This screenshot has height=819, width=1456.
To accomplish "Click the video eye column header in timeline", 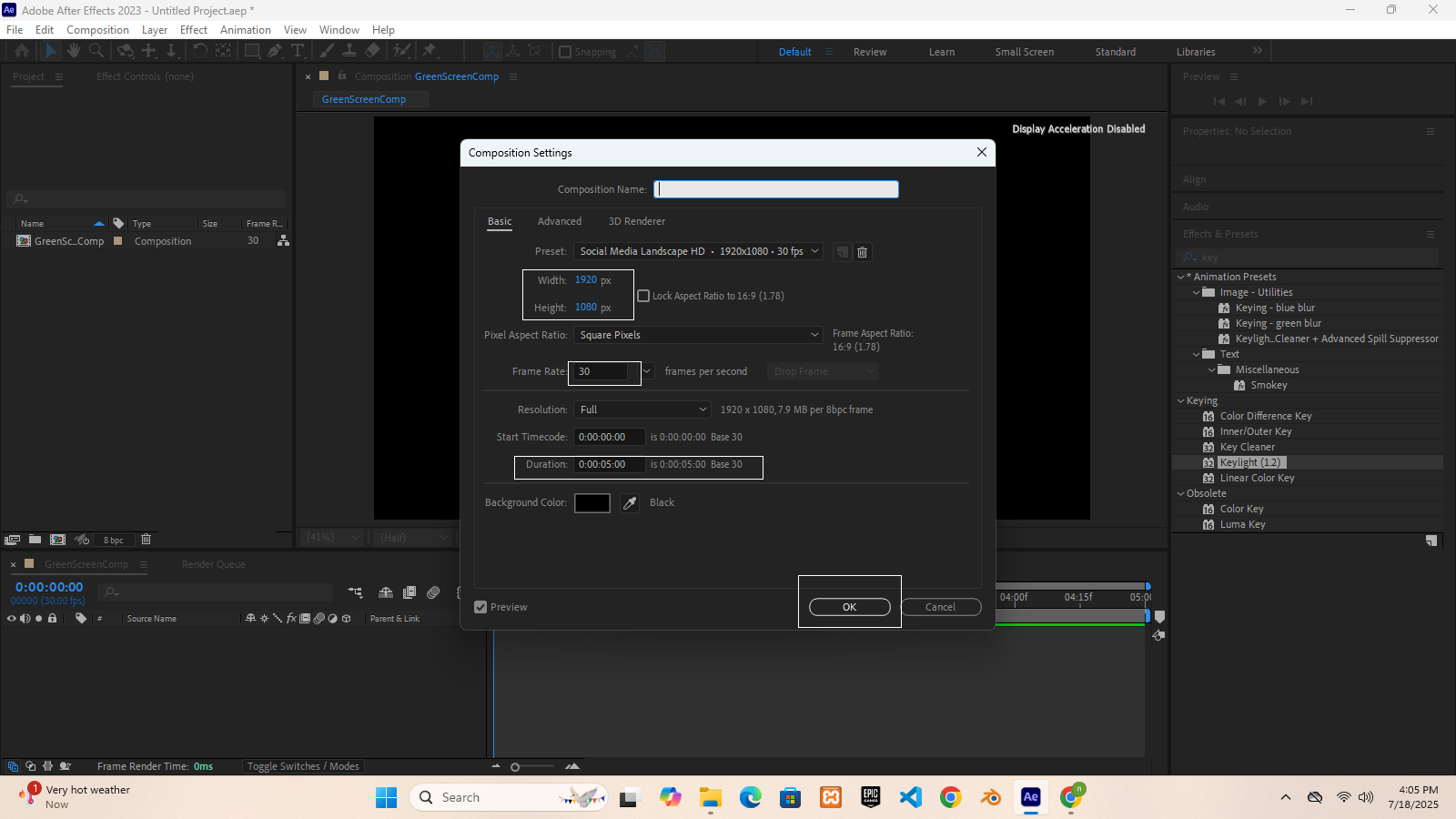I will coord(12,619).
